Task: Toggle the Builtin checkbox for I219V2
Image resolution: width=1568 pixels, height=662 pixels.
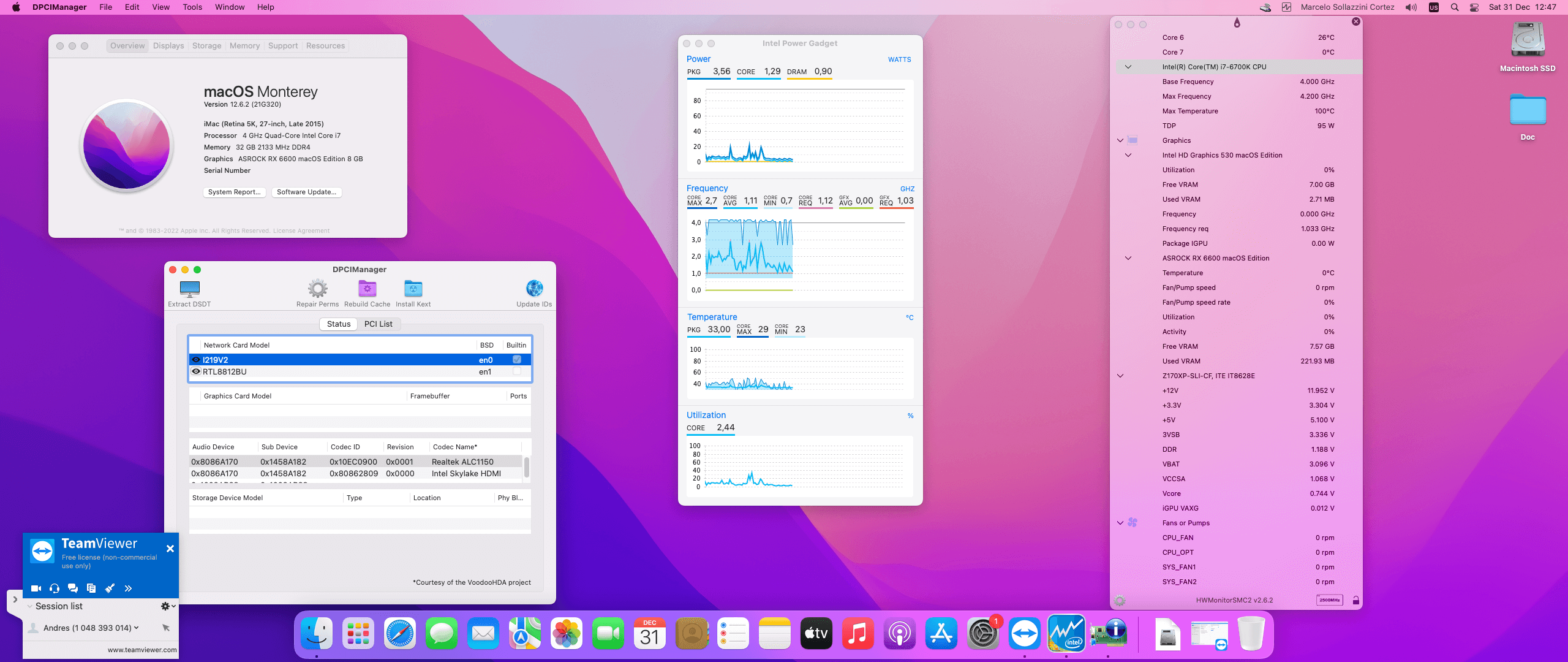Action: pyautogui.click(x=517, y=360)
